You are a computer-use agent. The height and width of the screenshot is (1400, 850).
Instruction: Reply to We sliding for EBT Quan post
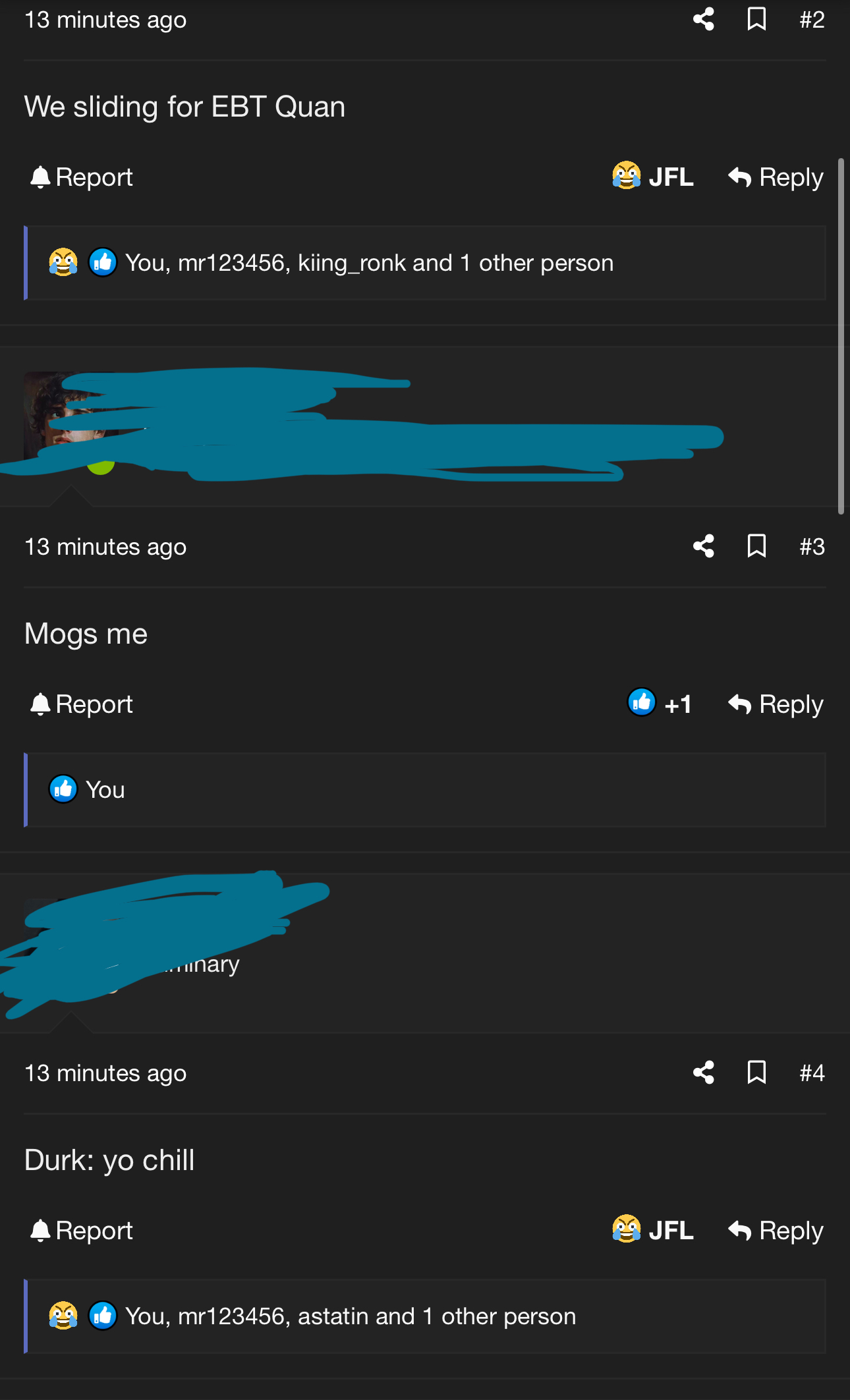pos(776,177)
